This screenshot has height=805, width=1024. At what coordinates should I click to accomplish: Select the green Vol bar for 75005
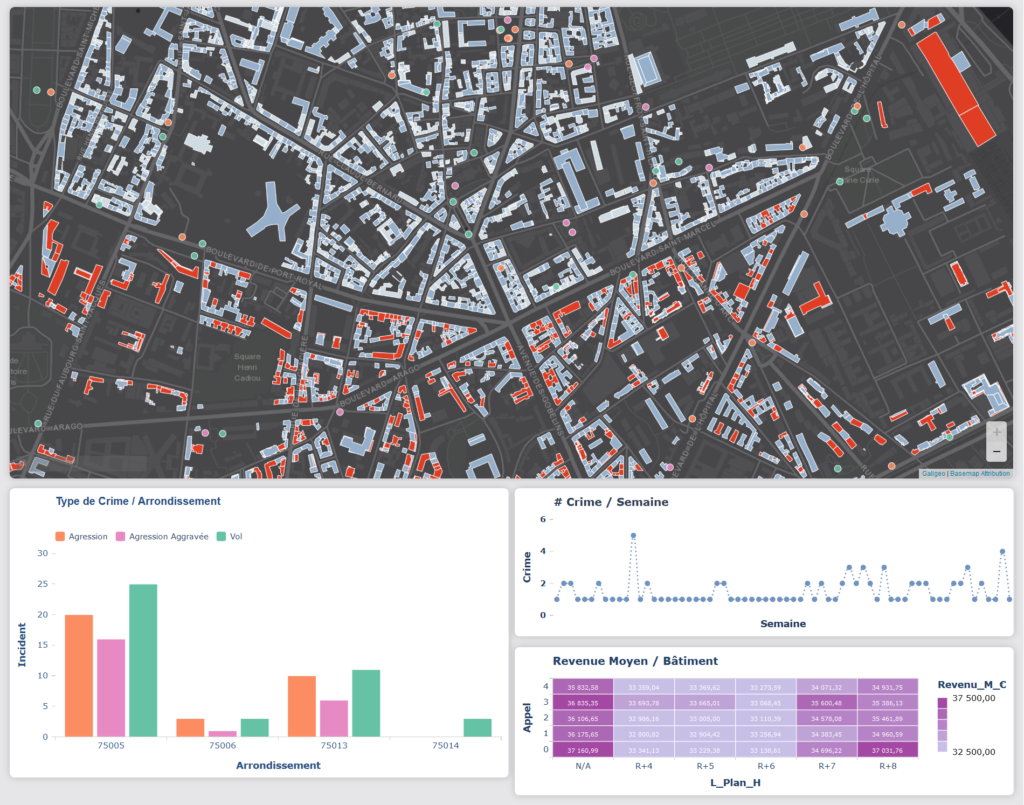pos(143,661)
